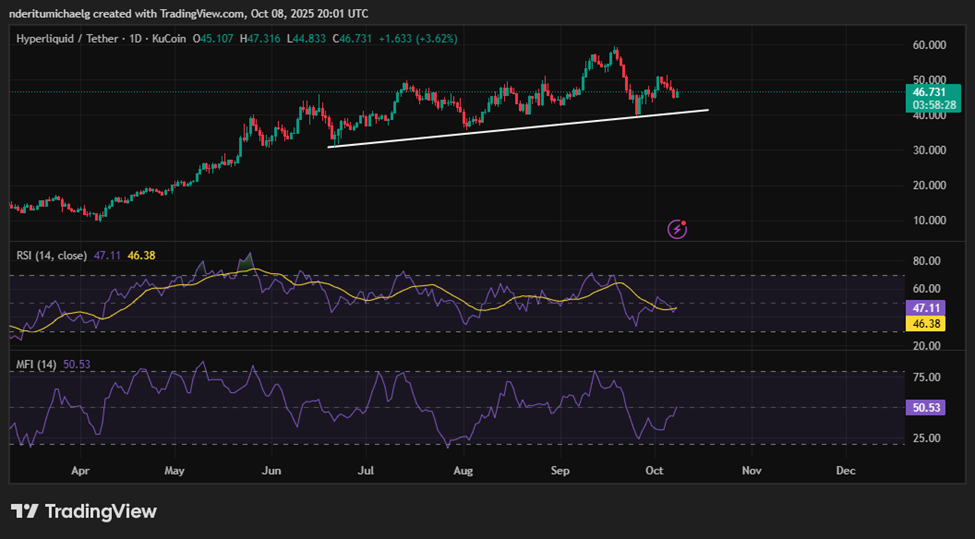Click the Jun label on time axis
Image resolution: width=975 pixels, height=539 pixels.
tap(271, 468)
